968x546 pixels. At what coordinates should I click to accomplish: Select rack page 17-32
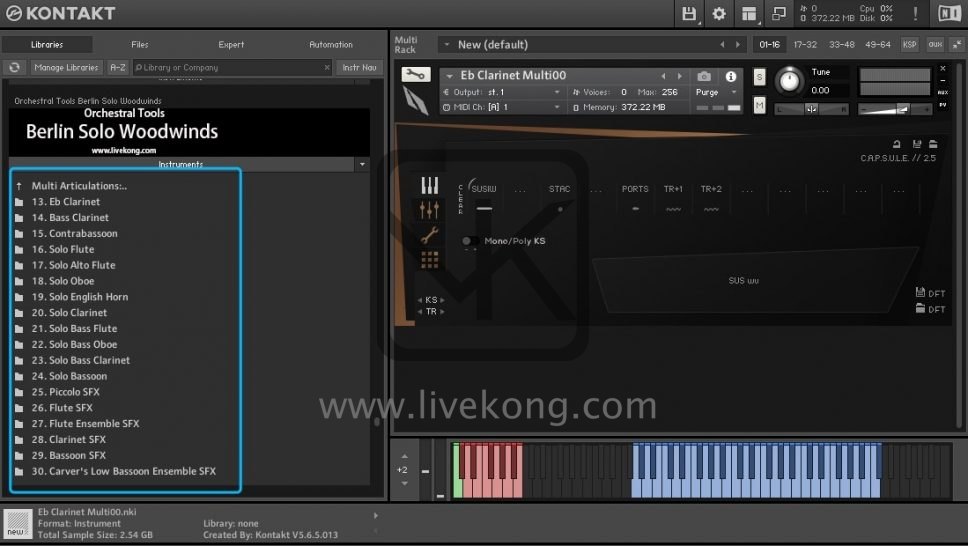coord(805,44)
